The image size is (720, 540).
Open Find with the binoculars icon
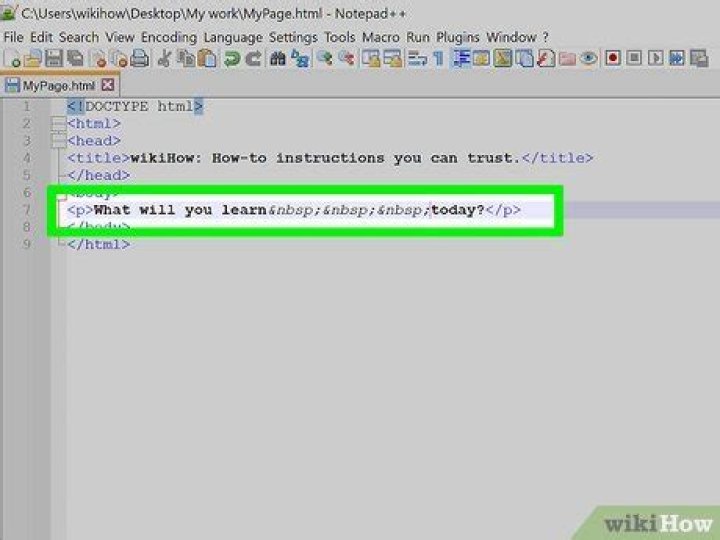pos(279,59)
